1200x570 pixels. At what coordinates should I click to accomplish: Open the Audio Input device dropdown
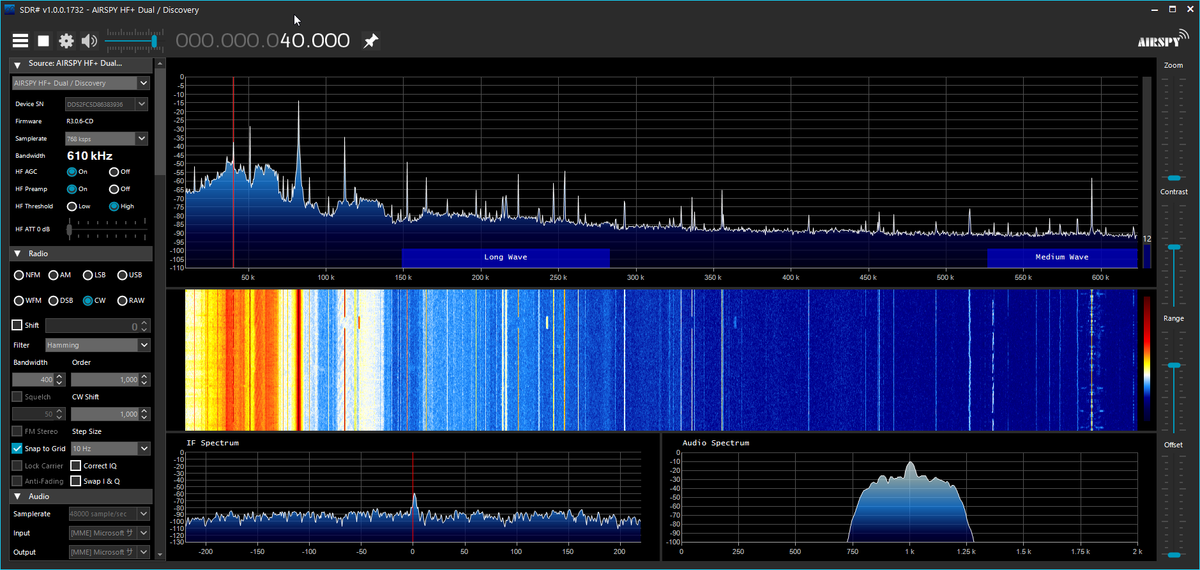pyautogui.click(x=109, y=532)
